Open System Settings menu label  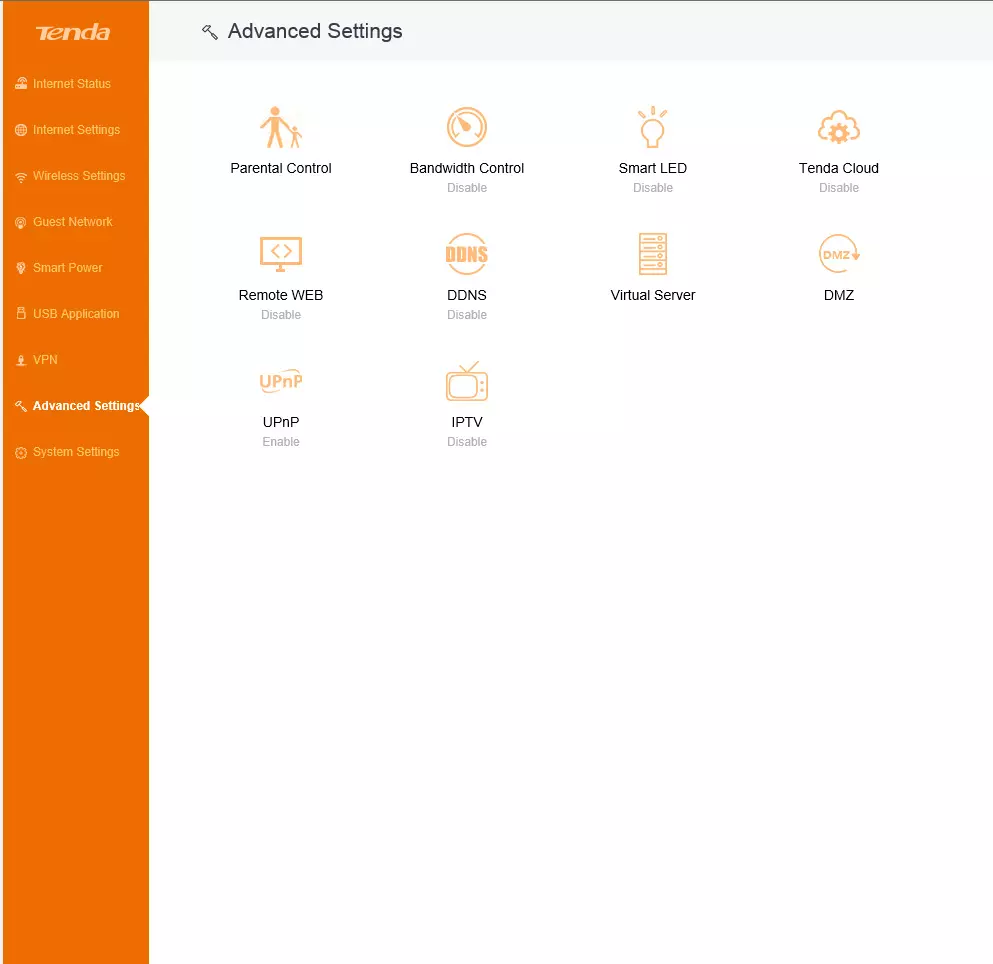(76, 452)
